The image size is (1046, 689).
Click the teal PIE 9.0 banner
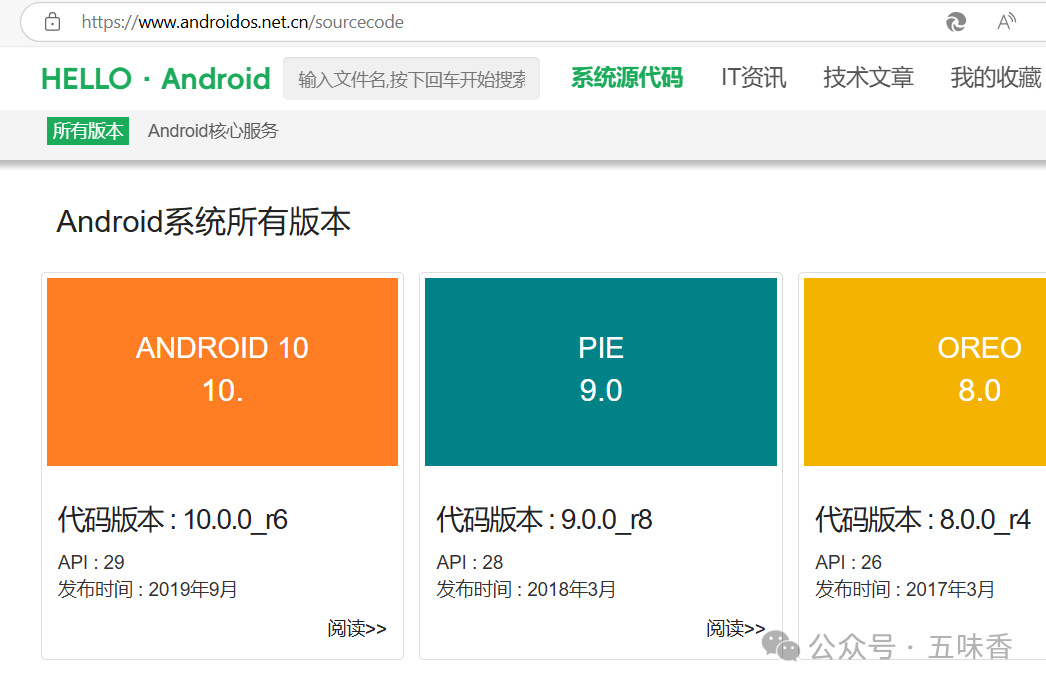point(601,372)
